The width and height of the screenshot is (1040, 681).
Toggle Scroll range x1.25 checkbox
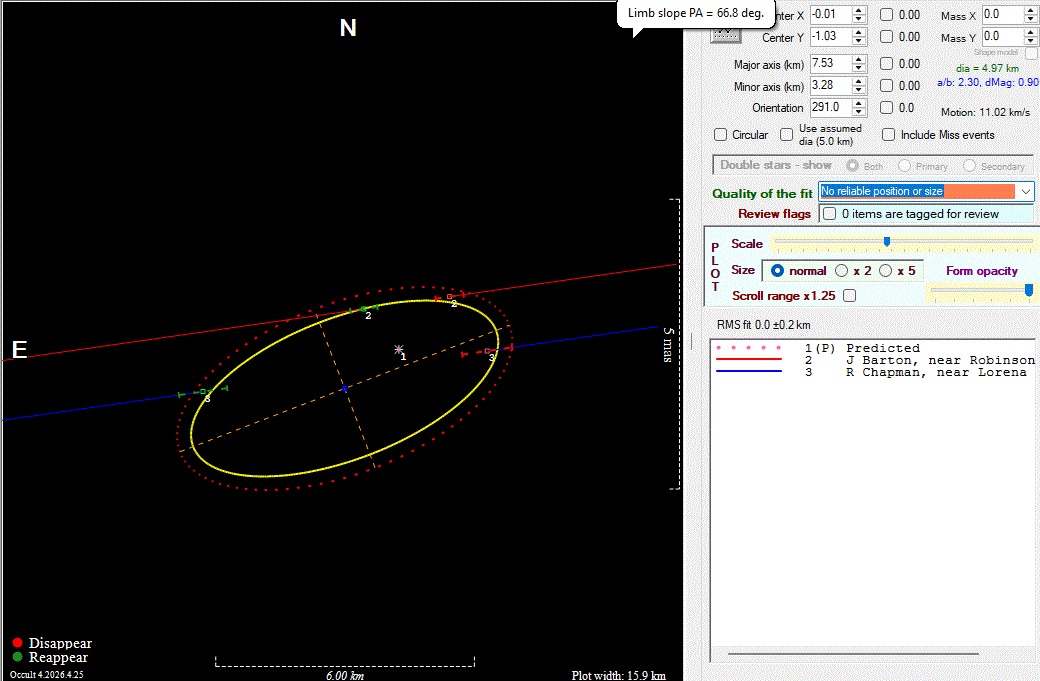(x=850, y=296)
